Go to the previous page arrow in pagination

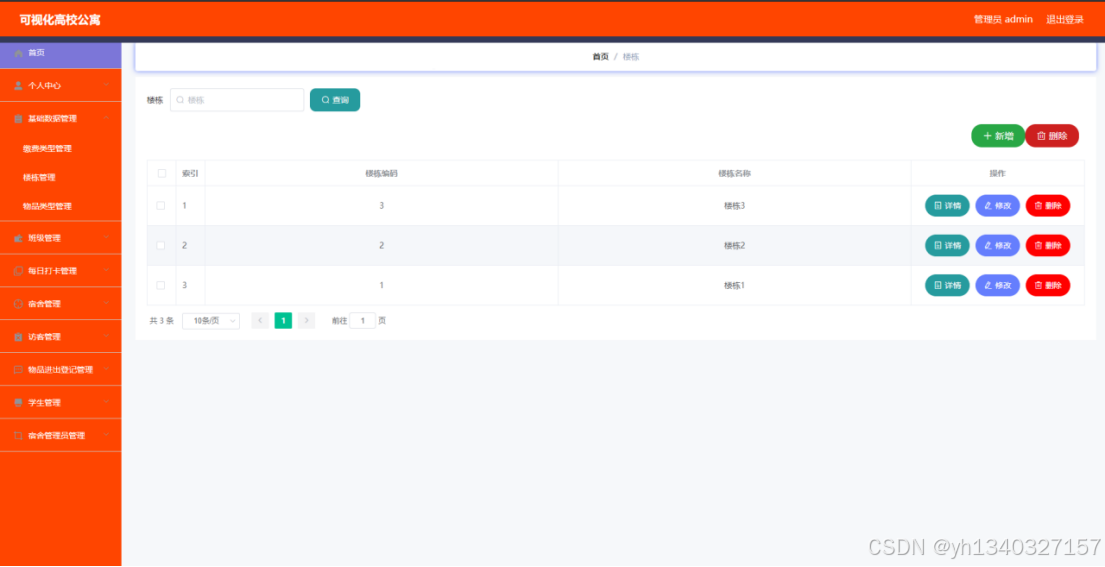click(260, 321)
